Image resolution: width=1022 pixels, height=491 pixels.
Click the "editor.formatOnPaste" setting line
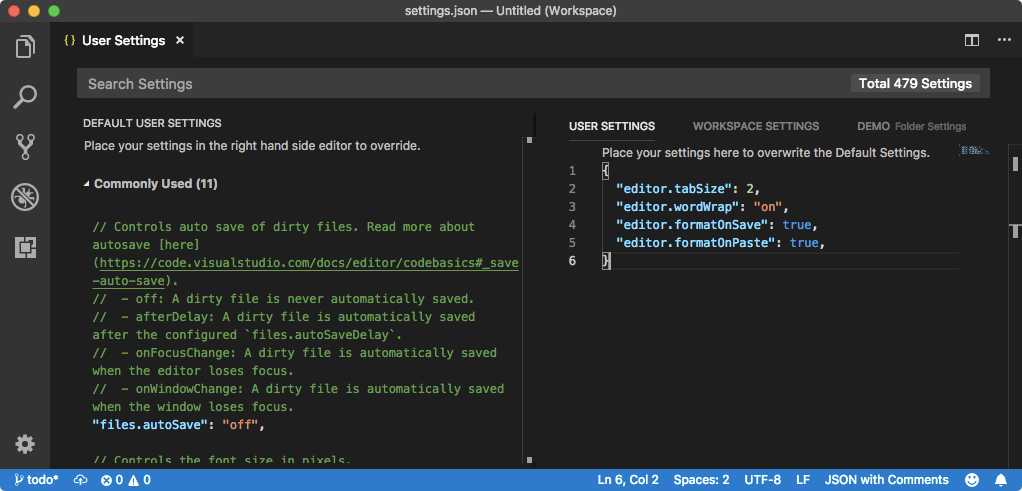tap(721, 243)
